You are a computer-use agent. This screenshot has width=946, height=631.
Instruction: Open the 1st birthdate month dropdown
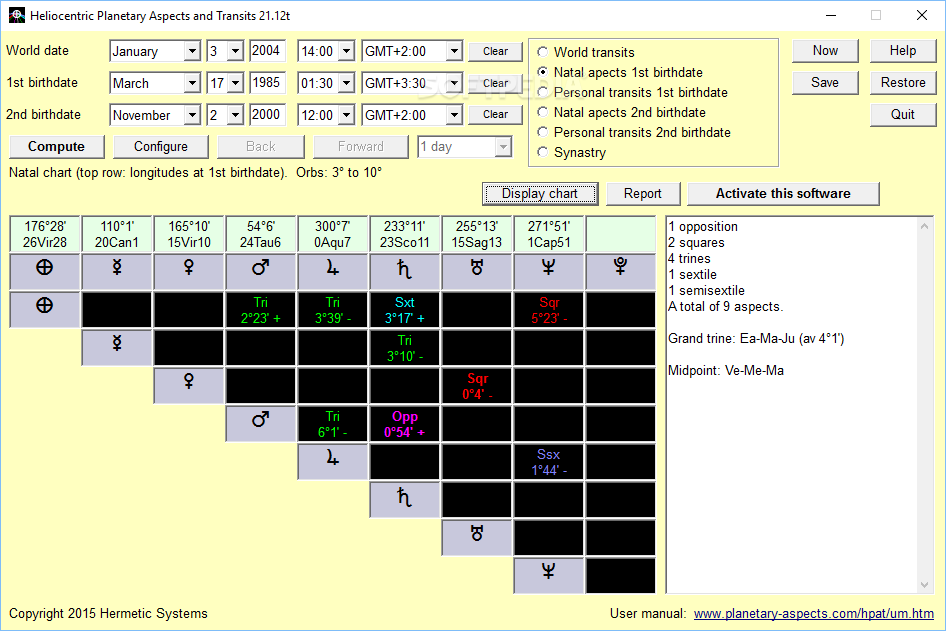(192, 83)
